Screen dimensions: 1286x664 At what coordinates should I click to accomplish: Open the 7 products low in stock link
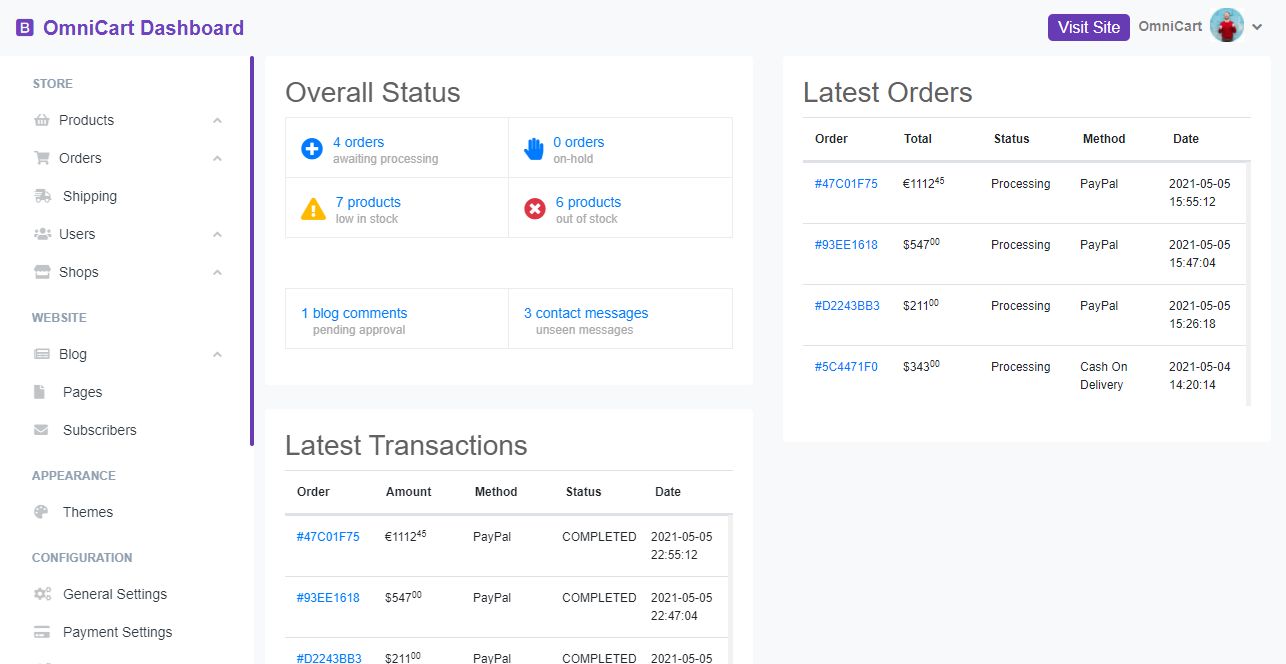[368, 202]
